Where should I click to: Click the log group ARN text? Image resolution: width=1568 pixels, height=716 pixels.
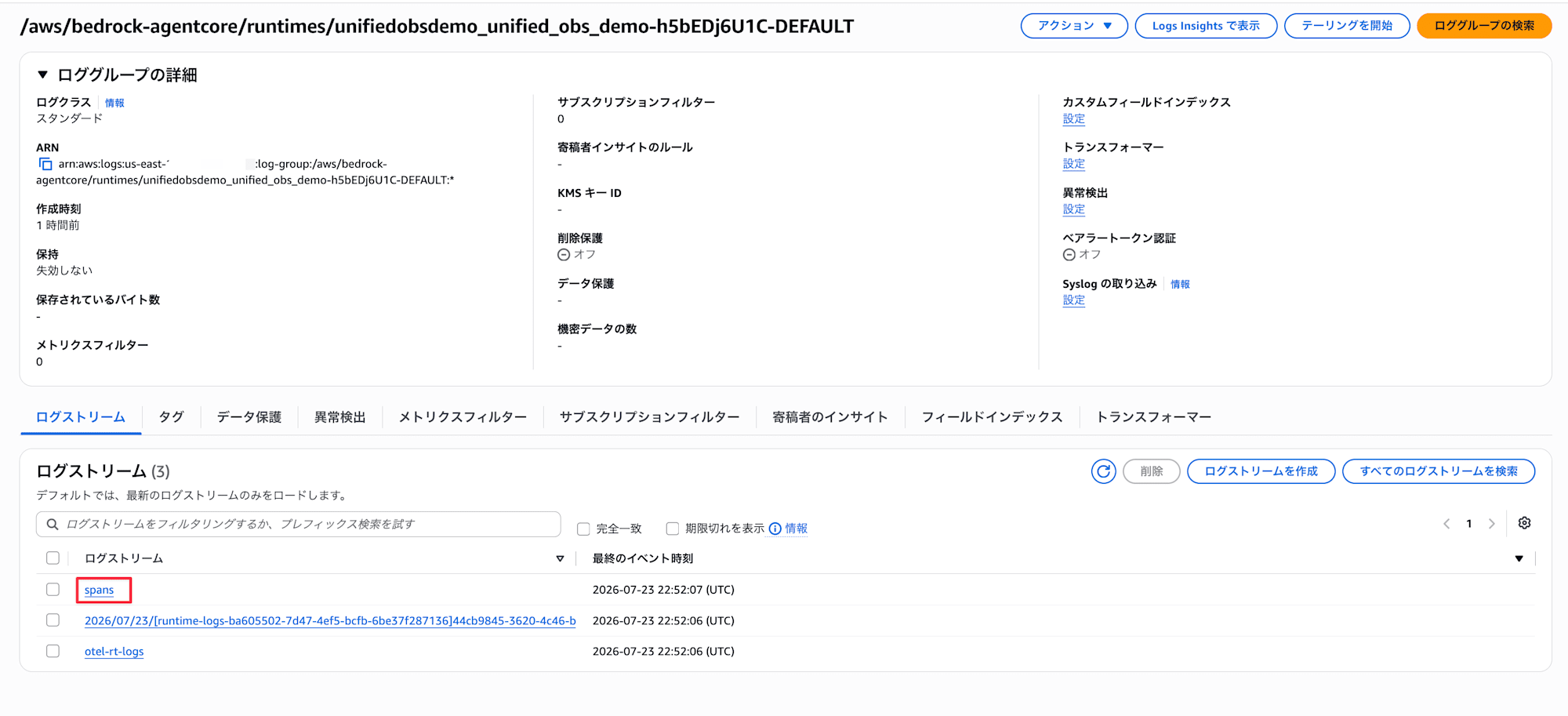[245, 172]
